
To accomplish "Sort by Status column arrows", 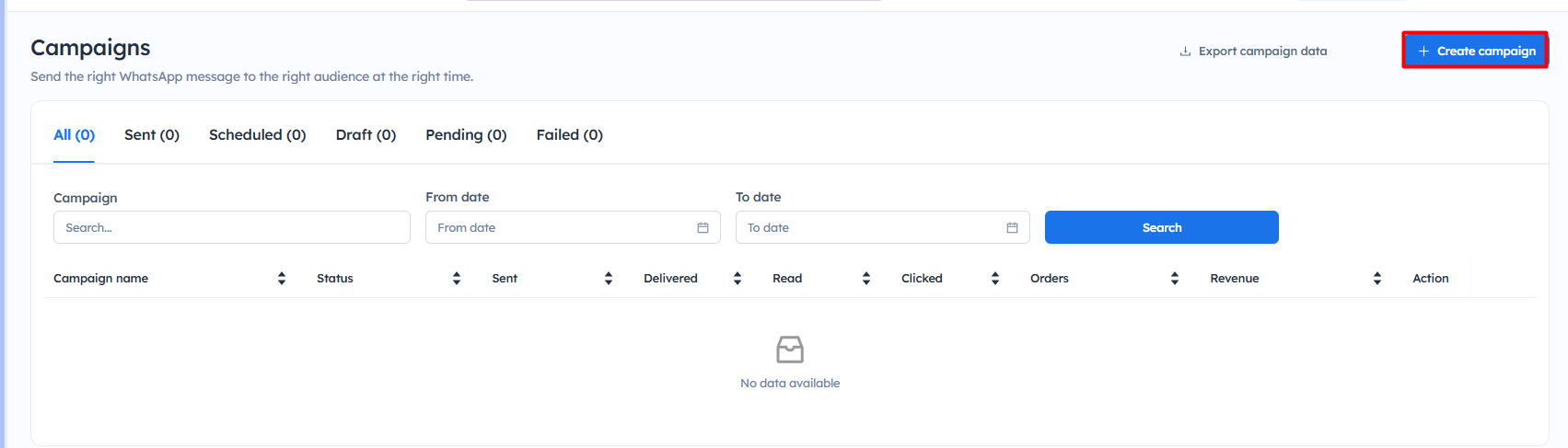I will [x=457, y=279].
